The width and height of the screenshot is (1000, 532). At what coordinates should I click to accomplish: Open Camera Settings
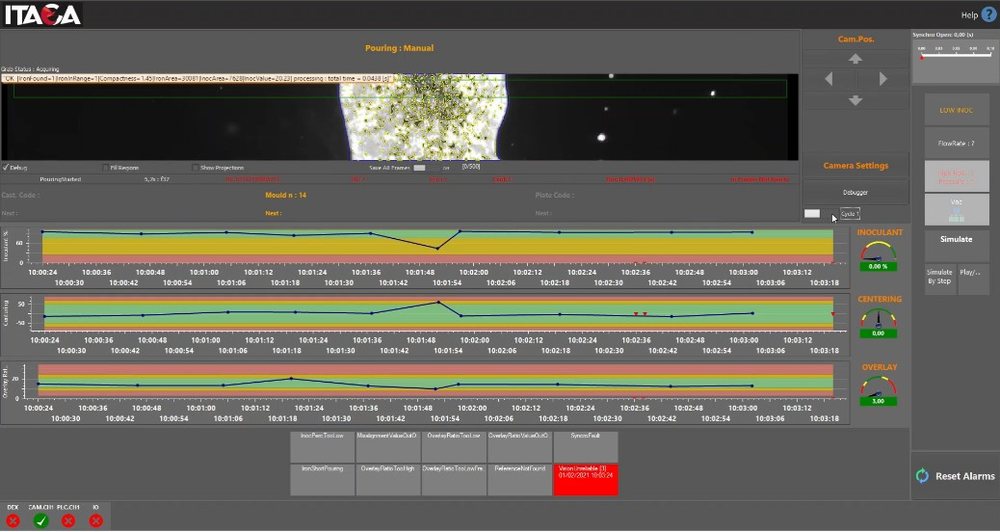855,165
